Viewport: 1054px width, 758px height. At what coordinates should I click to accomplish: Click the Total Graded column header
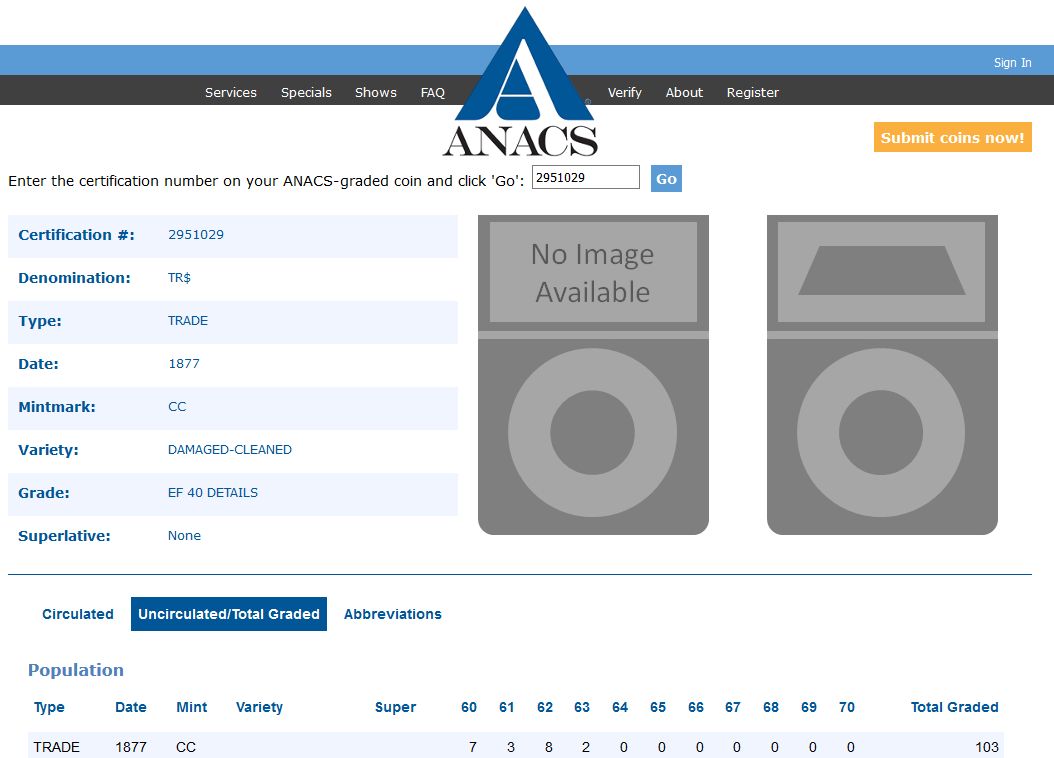[954, 707]
